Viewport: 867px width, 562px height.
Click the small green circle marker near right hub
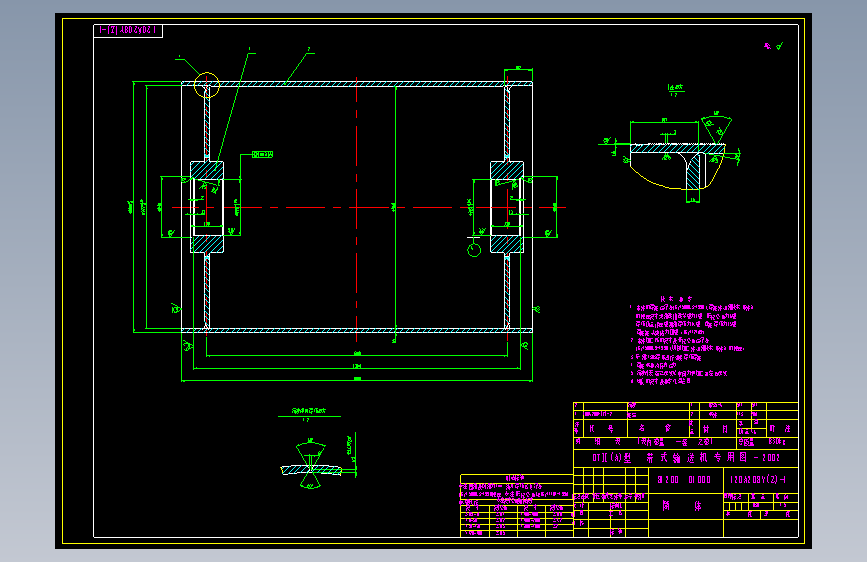pos(474,250)
